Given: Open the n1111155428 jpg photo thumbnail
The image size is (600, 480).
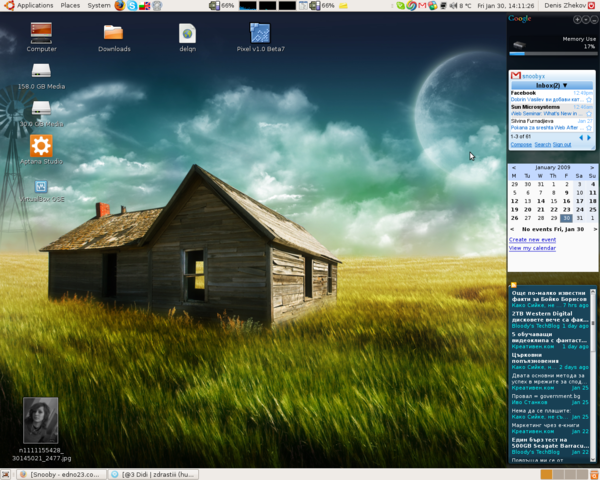Looking at the screenshot, I should [41, 420].
